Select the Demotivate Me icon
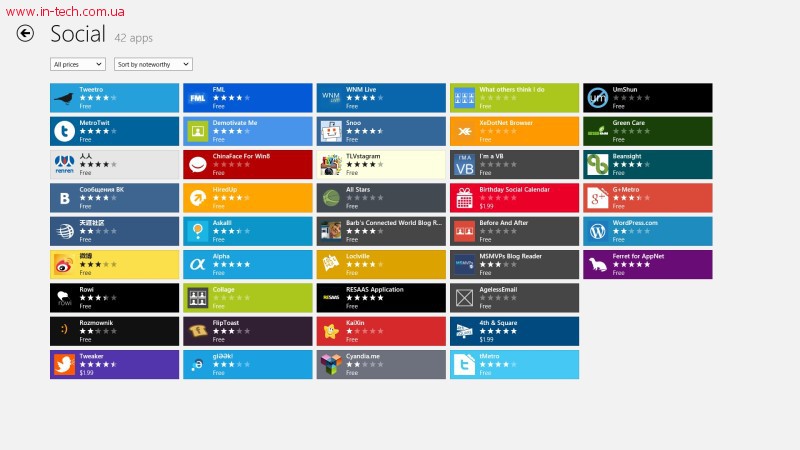 (197, 131)
